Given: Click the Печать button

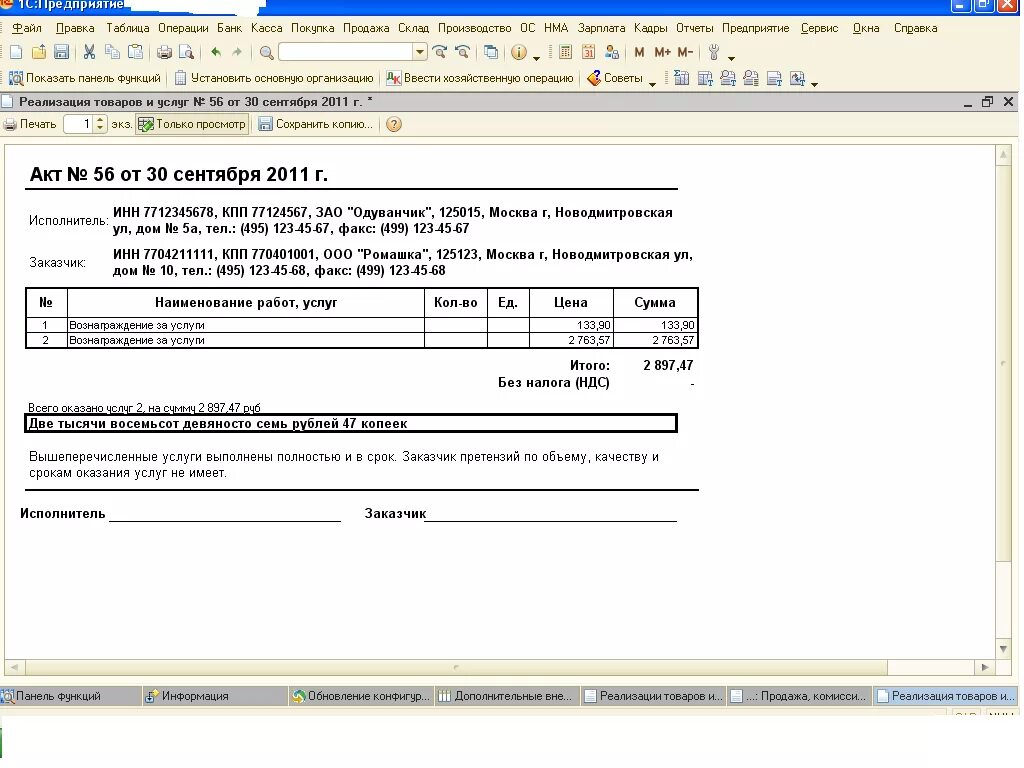Looking at the screenshot, I should coord(30,124).
